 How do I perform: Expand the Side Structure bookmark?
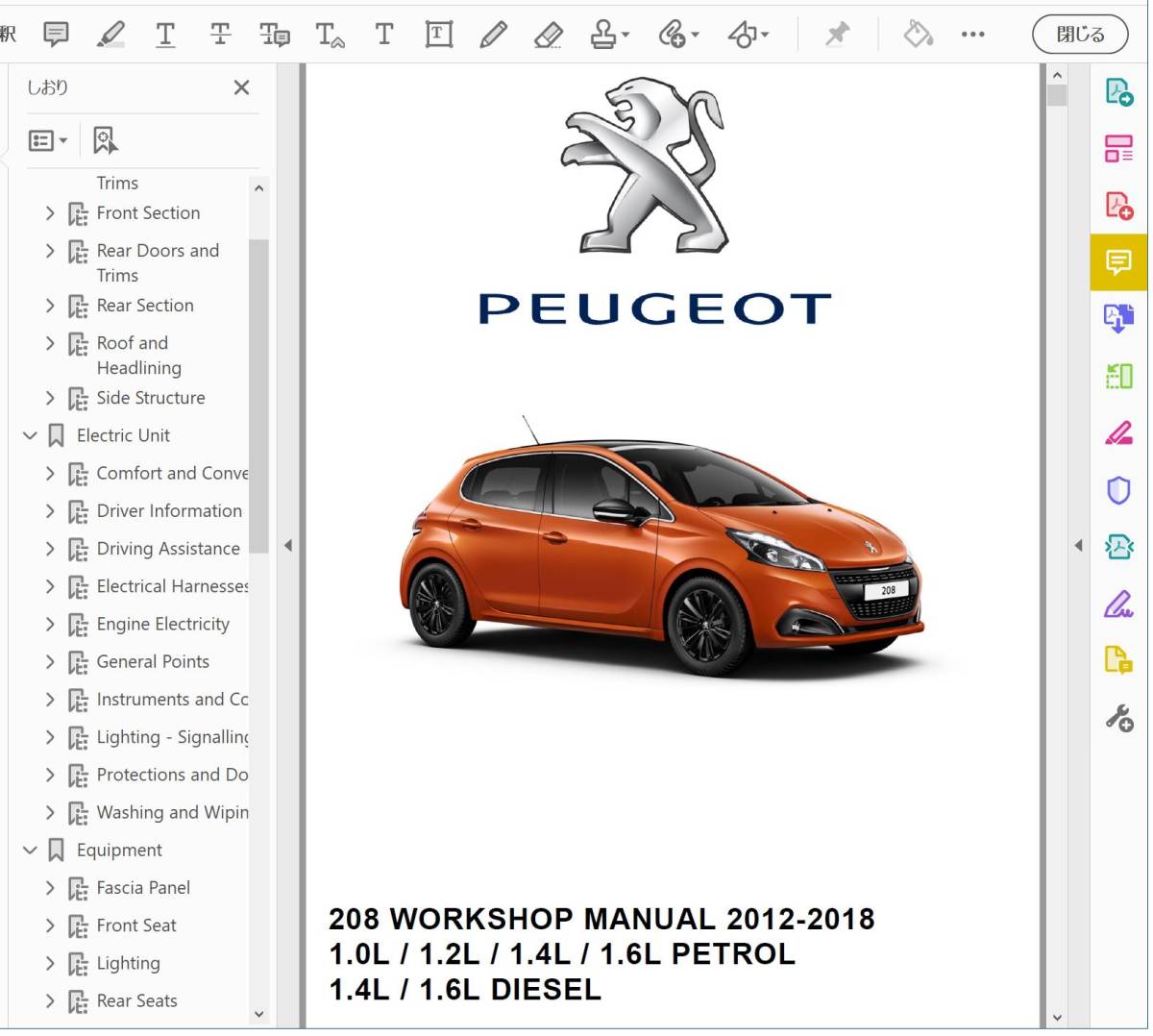[x=50, y=398]
